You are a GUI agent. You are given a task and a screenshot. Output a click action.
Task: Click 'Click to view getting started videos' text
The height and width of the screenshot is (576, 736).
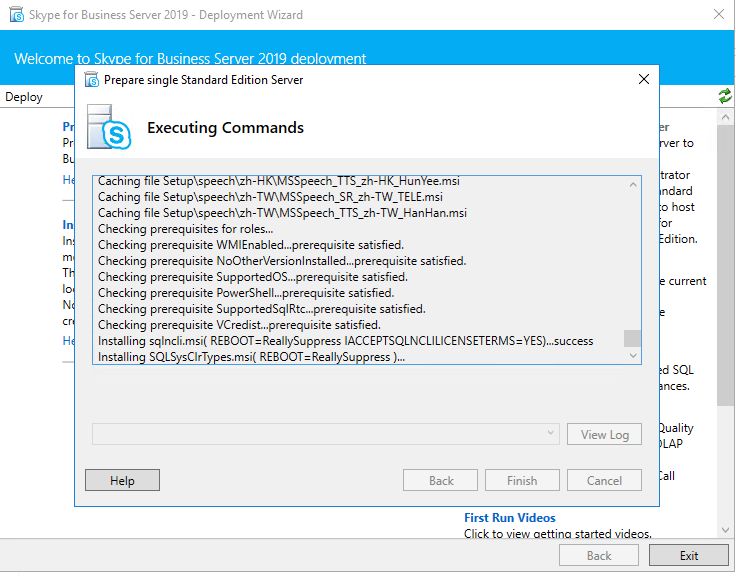tap(558, 533)
